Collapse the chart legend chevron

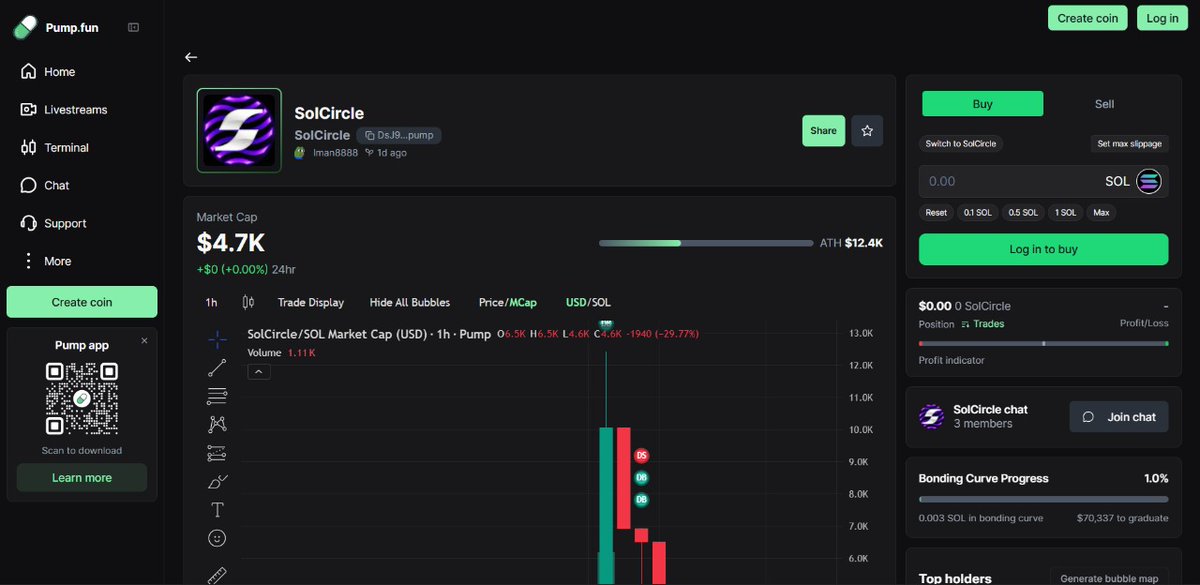pos(258,372)
